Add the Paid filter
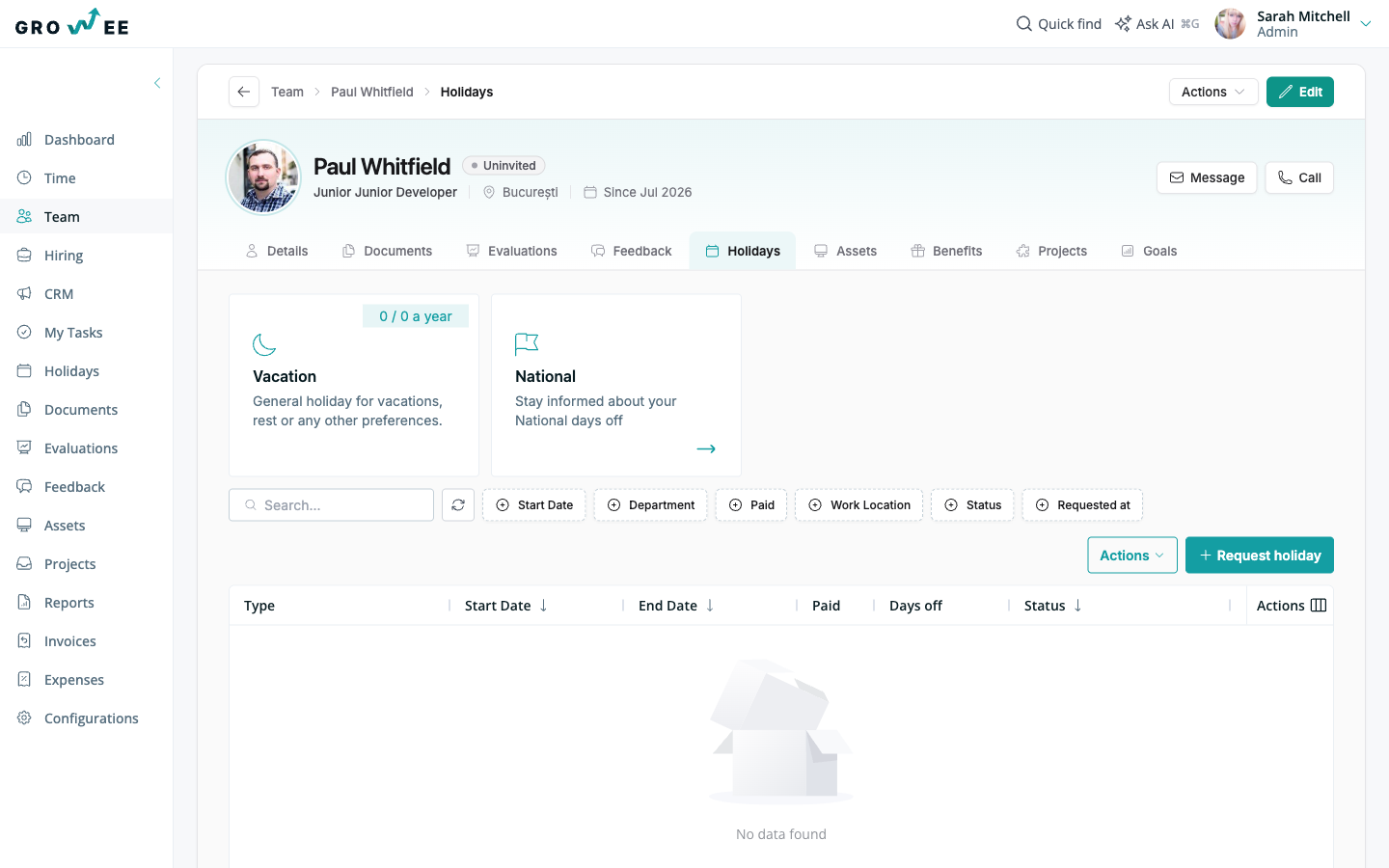The width and height of the screenshot is (1389, 868). coord(751,505)
